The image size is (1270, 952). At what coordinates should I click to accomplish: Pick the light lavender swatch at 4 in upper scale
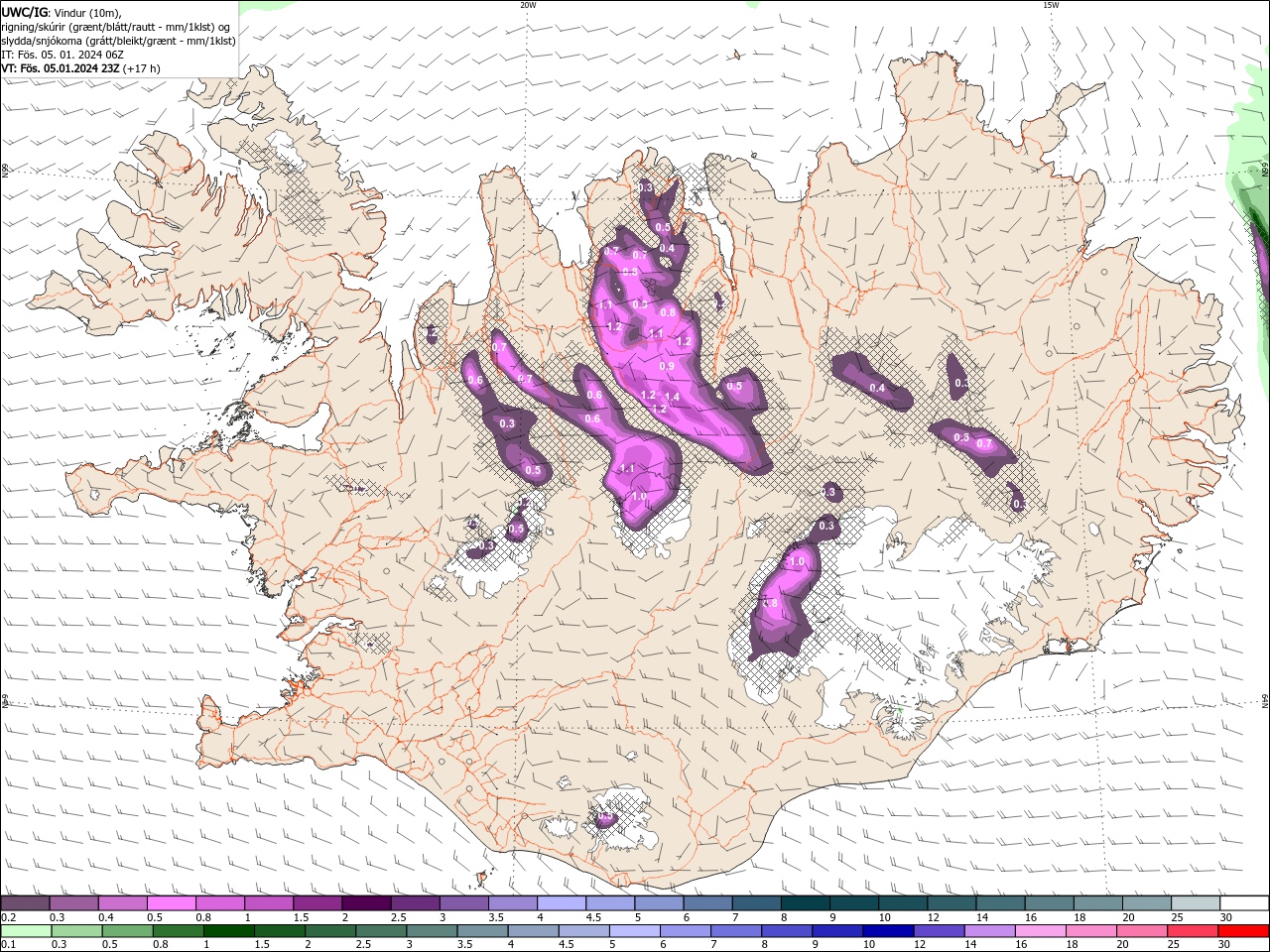tap(561, 903)
